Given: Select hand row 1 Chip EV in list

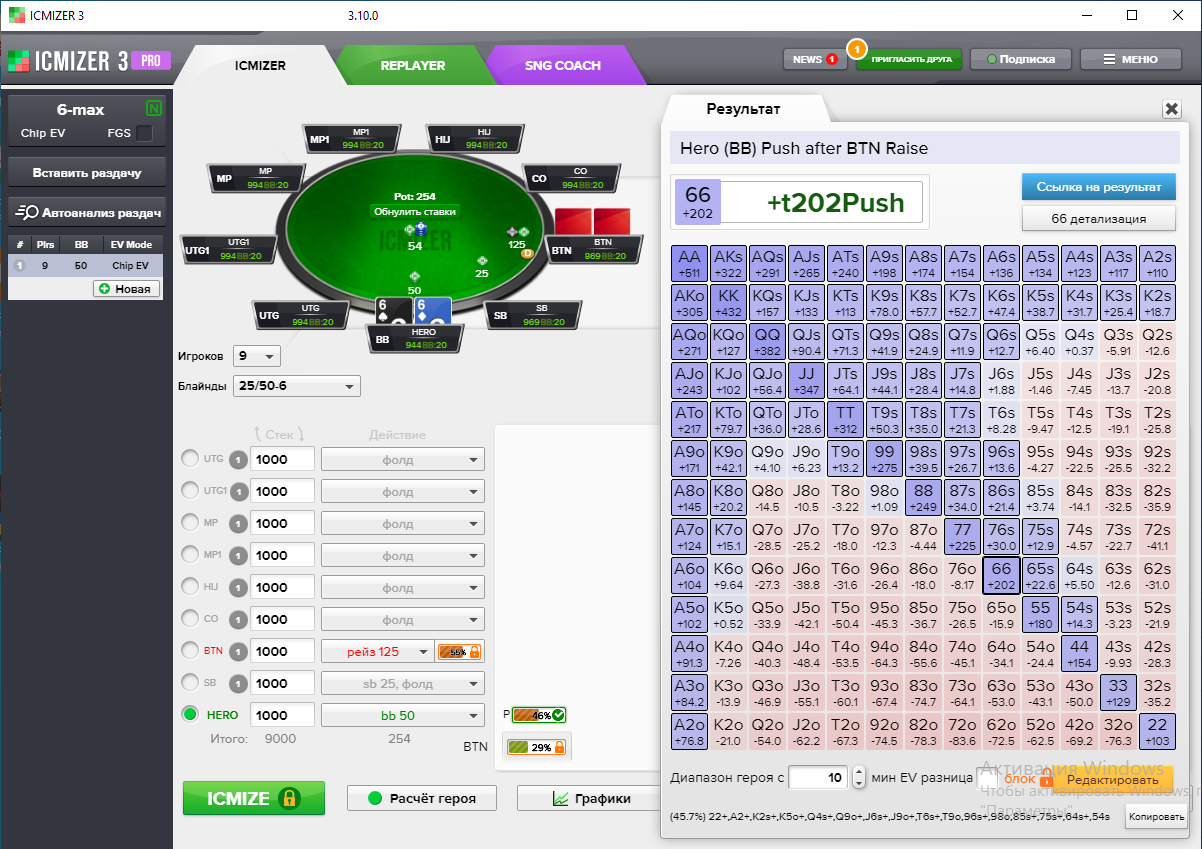Looking at the screenshot, I should pos(88,266).
